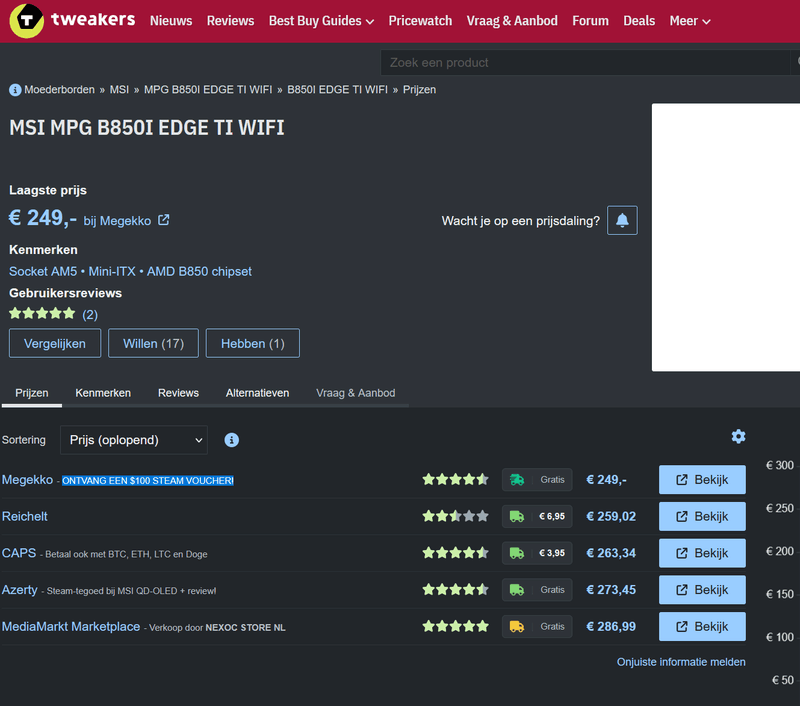Open the MediaMarkt Marketplace shop link
800x706 pixels.
click(x=71, y=626)
